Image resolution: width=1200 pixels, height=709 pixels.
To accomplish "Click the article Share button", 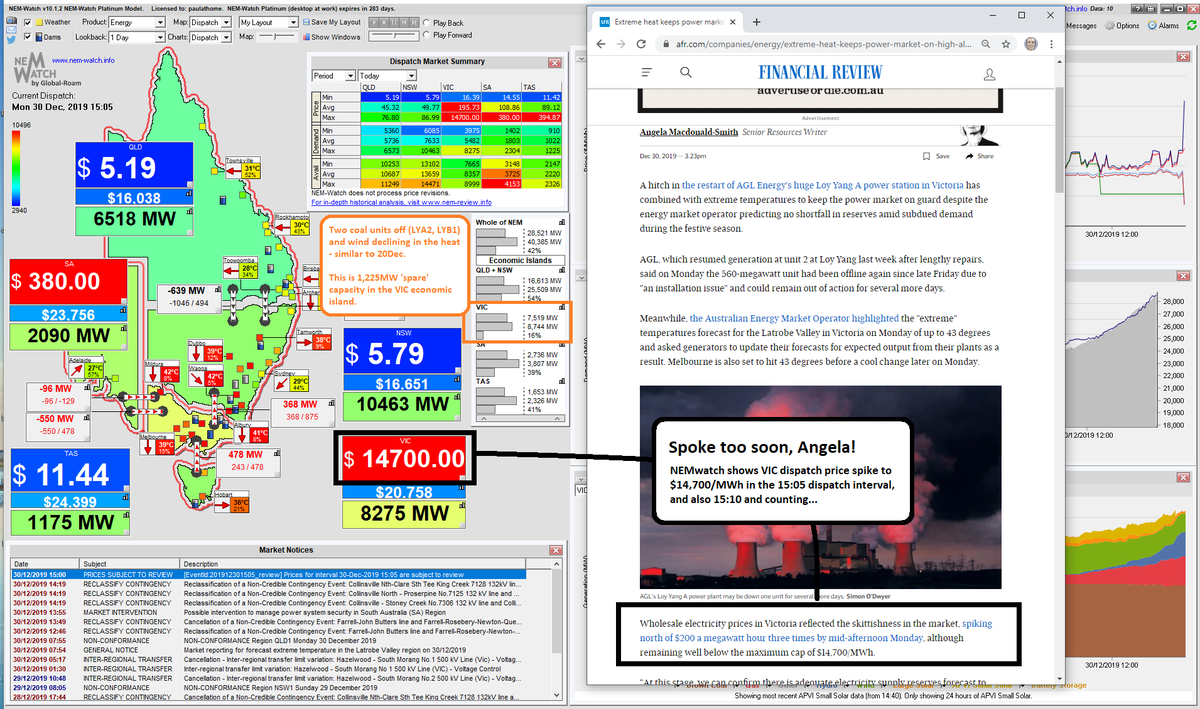I will (x=980, y=156).
